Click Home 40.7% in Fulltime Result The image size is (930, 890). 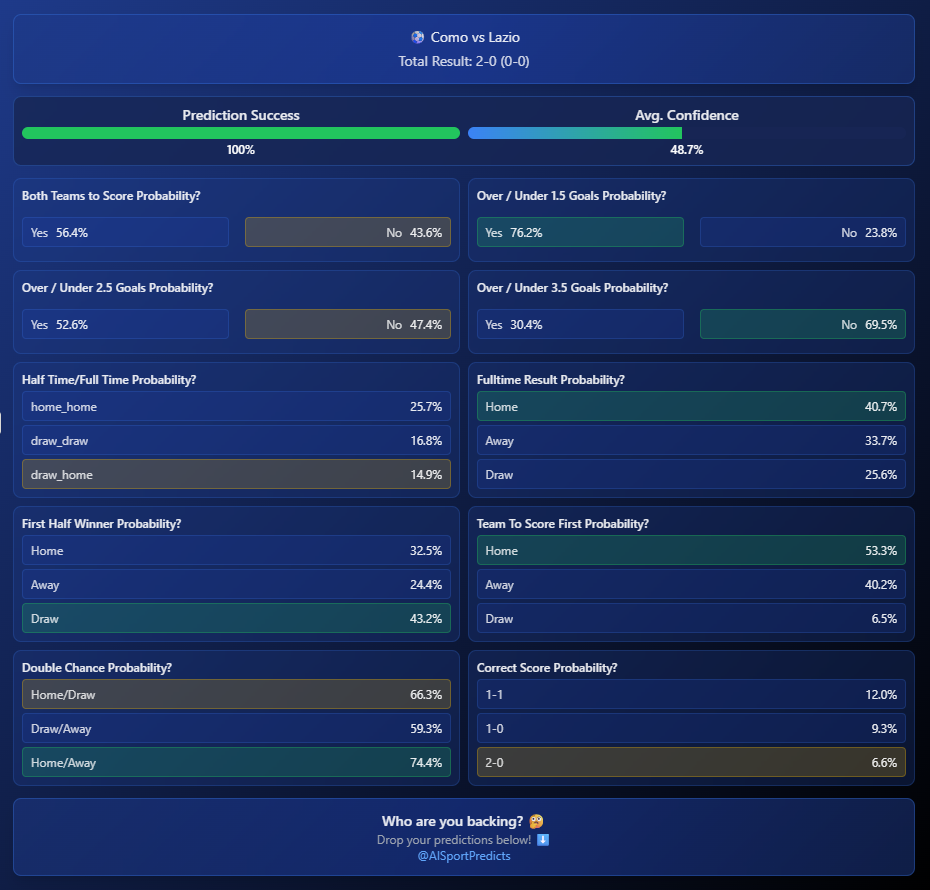pos(691,406)
